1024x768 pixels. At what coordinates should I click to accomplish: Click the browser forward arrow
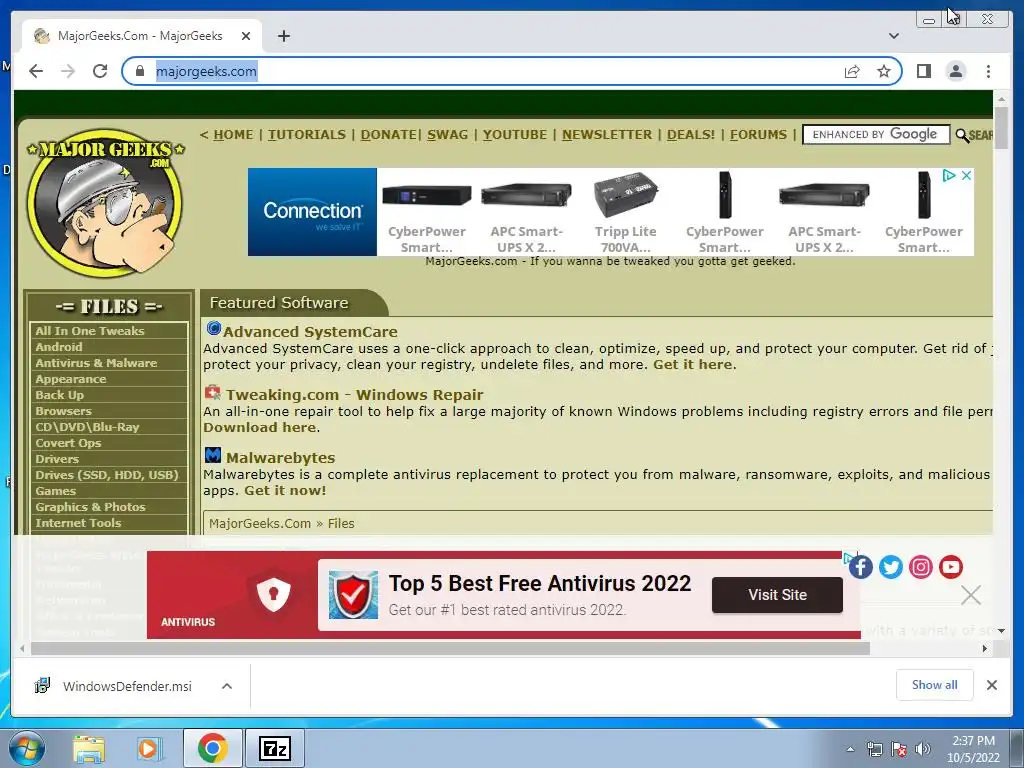point(68,71)
